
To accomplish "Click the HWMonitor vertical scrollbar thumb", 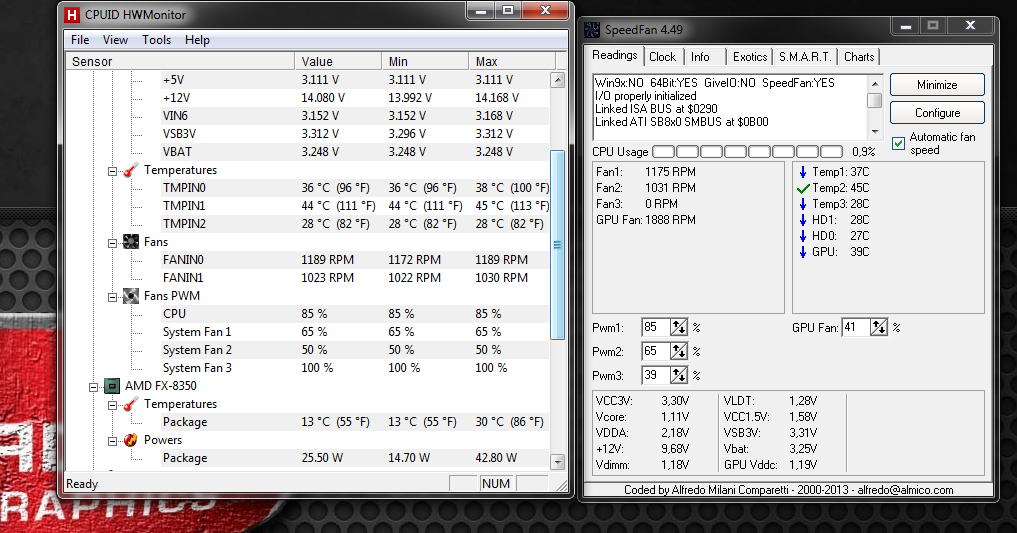I will pos(557,245).
